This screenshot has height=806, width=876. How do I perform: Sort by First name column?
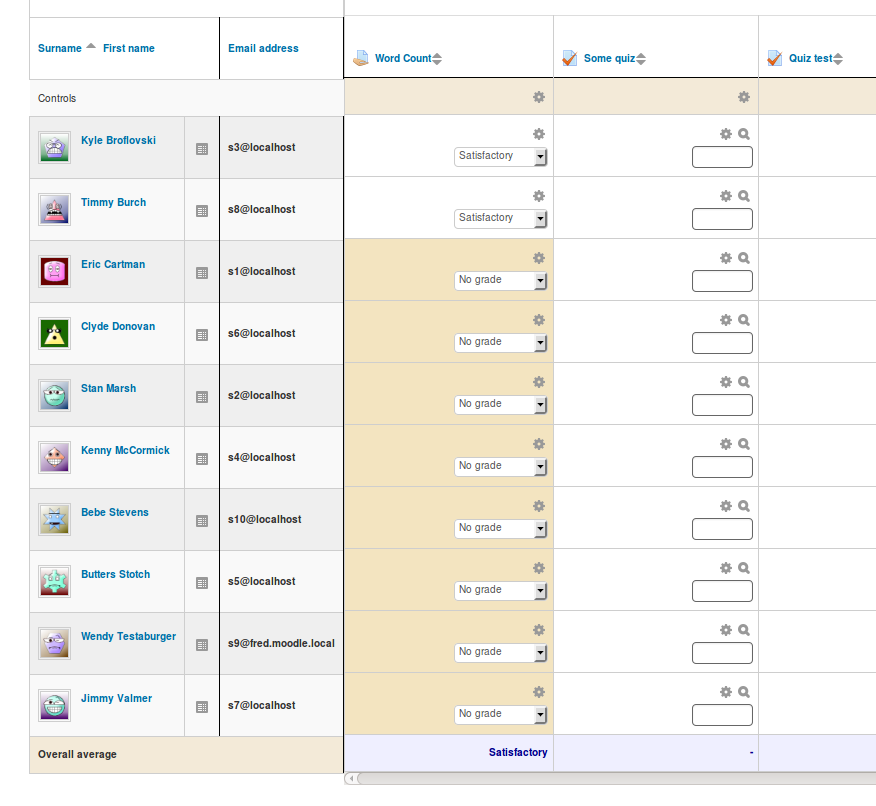128,49
